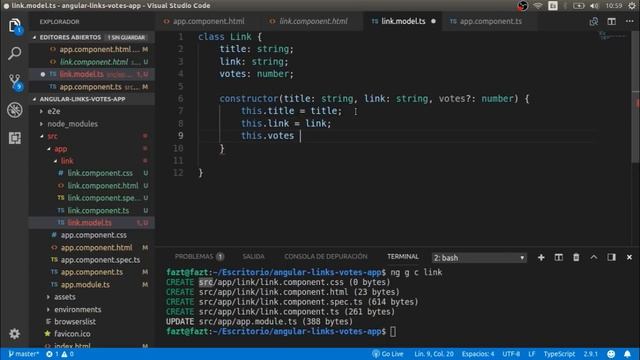Click TypeScript version 2.9.1 in status bar
This screenshot has width=640, height=360.
[590, 354]
